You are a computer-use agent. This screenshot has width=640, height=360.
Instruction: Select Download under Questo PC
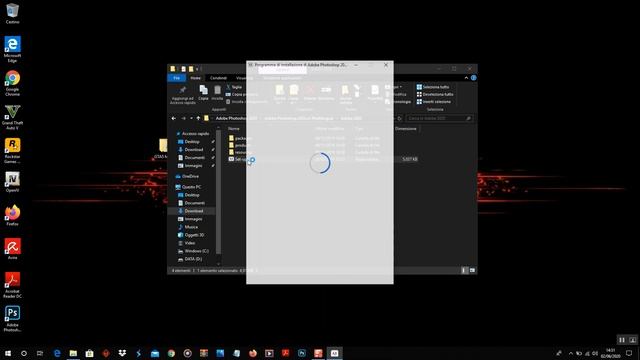pos(193,211)
